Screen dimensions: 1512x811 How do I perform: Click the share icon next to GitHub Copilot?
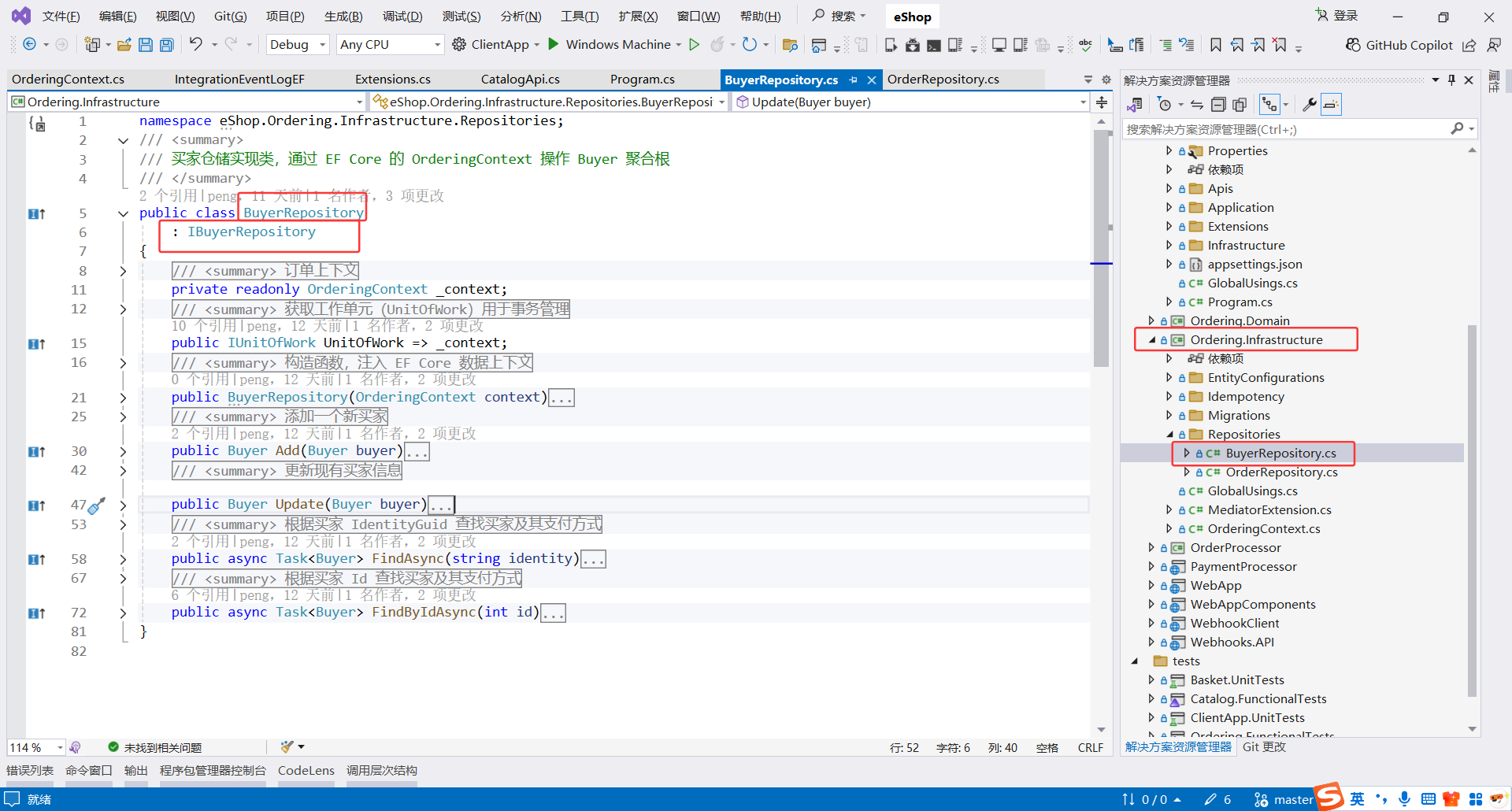point(1469,45)
